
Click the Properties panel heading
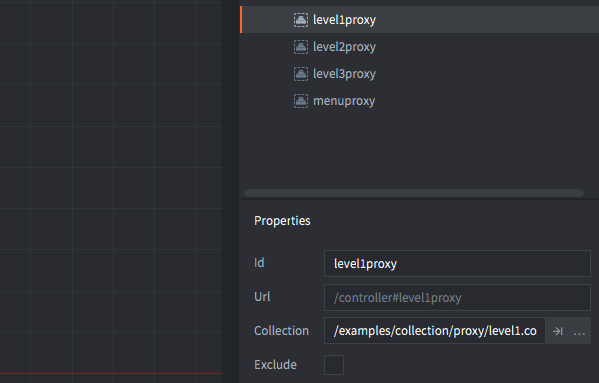coord(282,221)
